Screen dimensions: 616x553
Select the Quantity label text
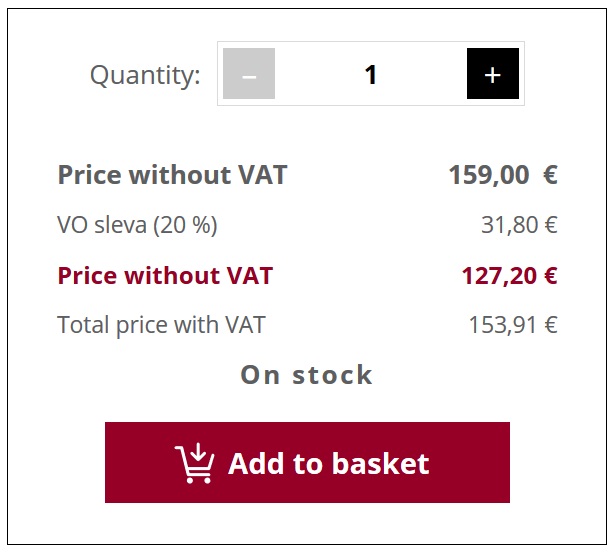145,75
